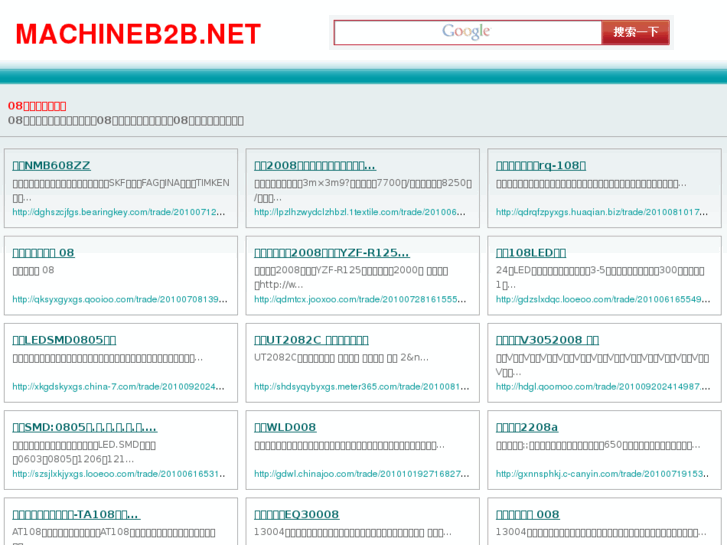Open the dghszcjfgs.bearingkey.com trade URL
727x545 pixels.
(x=119, y=212)
